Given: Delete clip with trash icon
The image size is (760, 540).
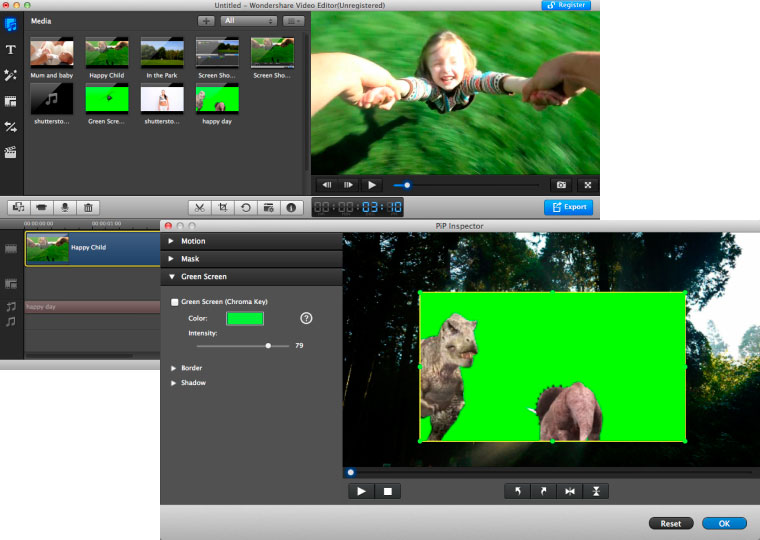Looking at the screenshot, I should click(x=88, y=207).
